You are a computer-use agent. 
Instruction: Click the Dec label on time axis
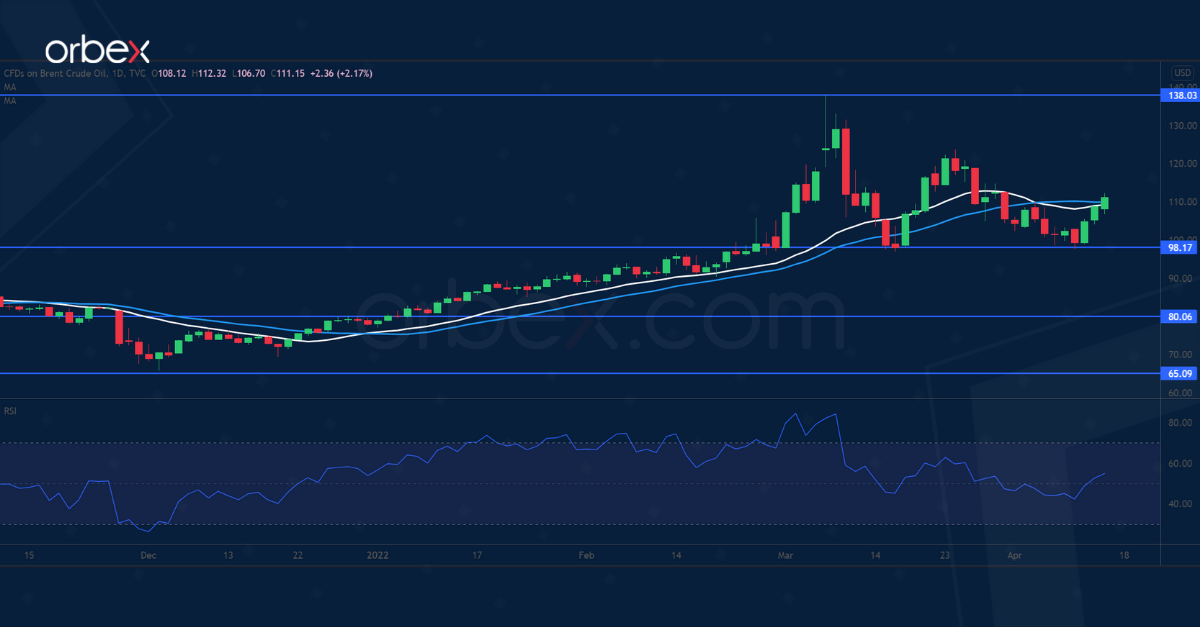[148, 554]
